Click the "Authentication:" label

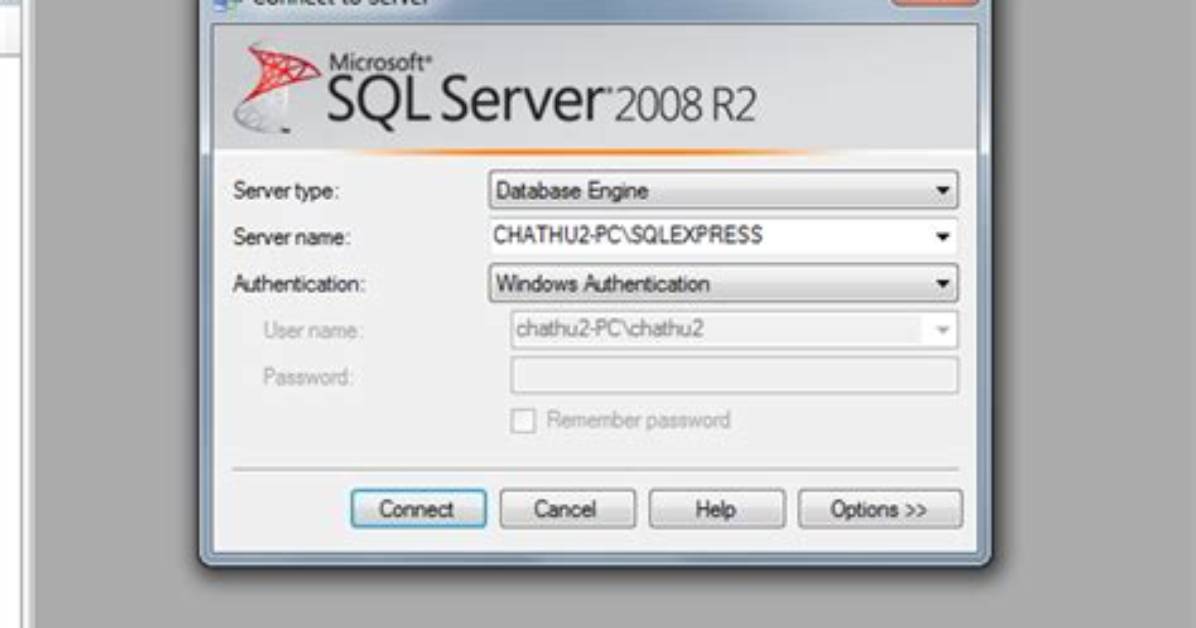tap(298, 284)
